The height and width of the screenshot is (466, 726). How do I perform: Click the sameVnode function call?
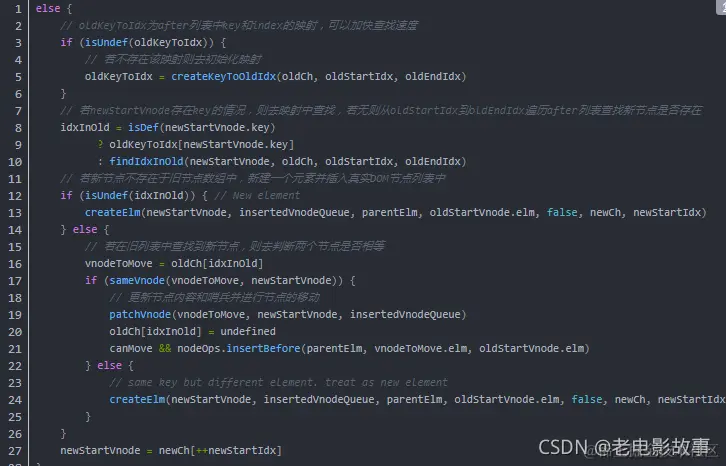(137, 280)
